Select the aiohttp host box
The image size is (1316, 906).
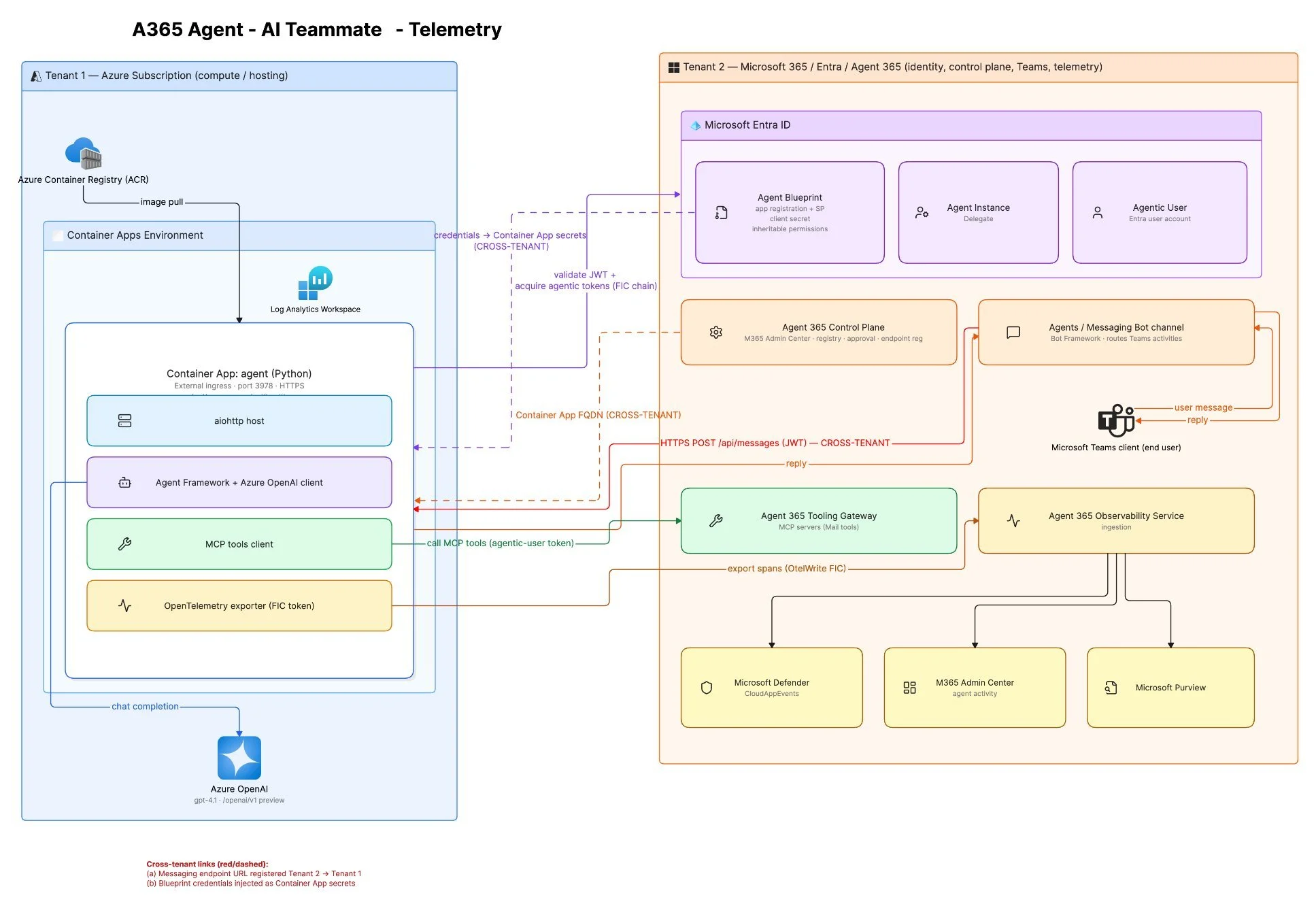click(239, 421)
